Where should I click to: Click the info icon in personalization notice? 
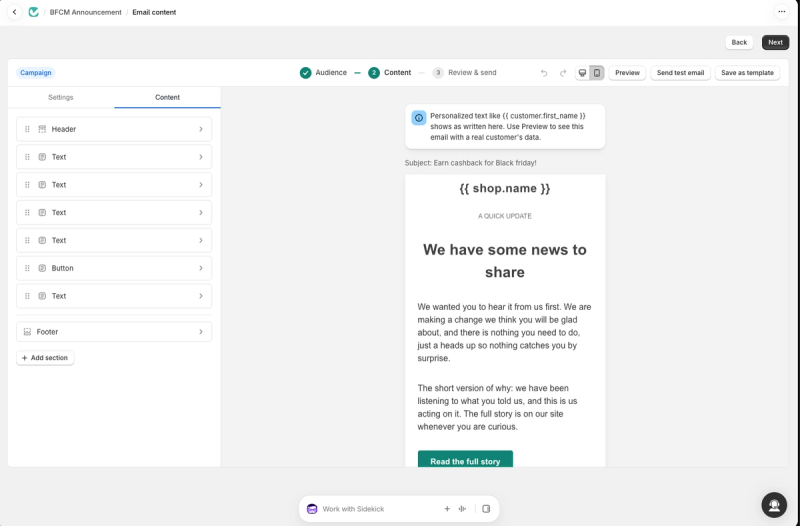point(419,118)
